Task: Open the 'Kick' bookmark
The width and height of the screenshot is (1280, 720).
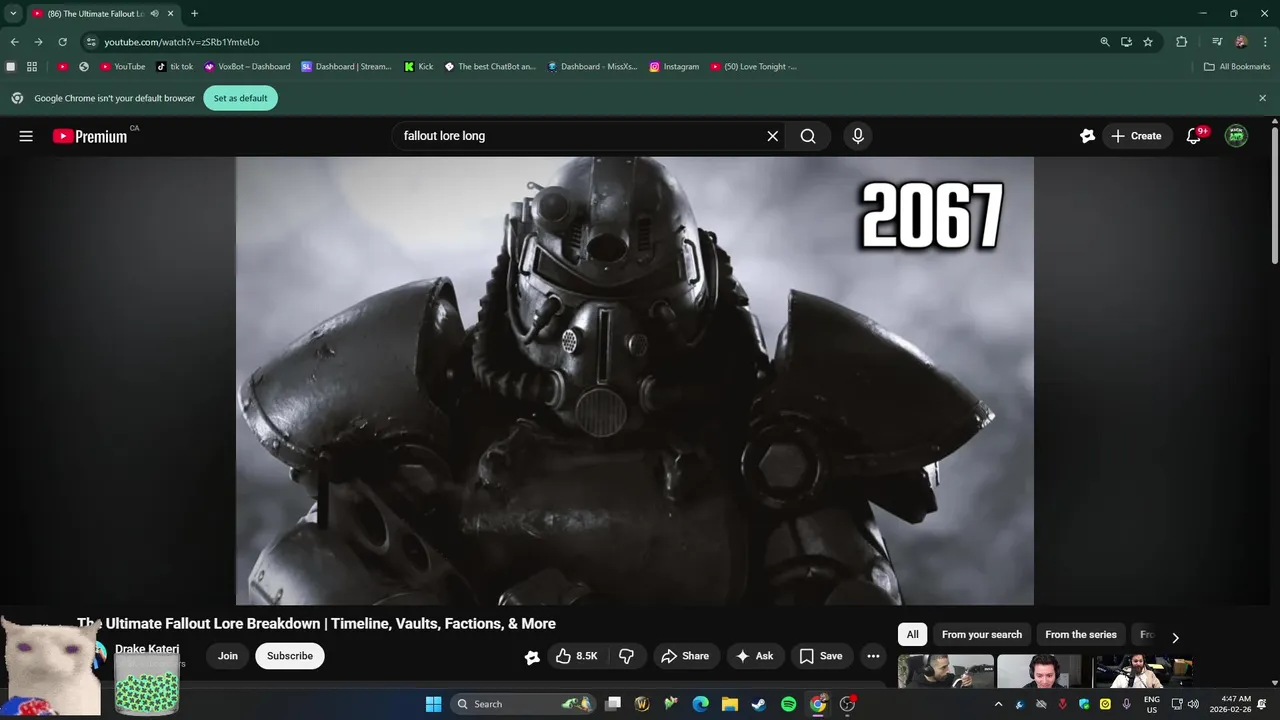Action: (419, 67)
